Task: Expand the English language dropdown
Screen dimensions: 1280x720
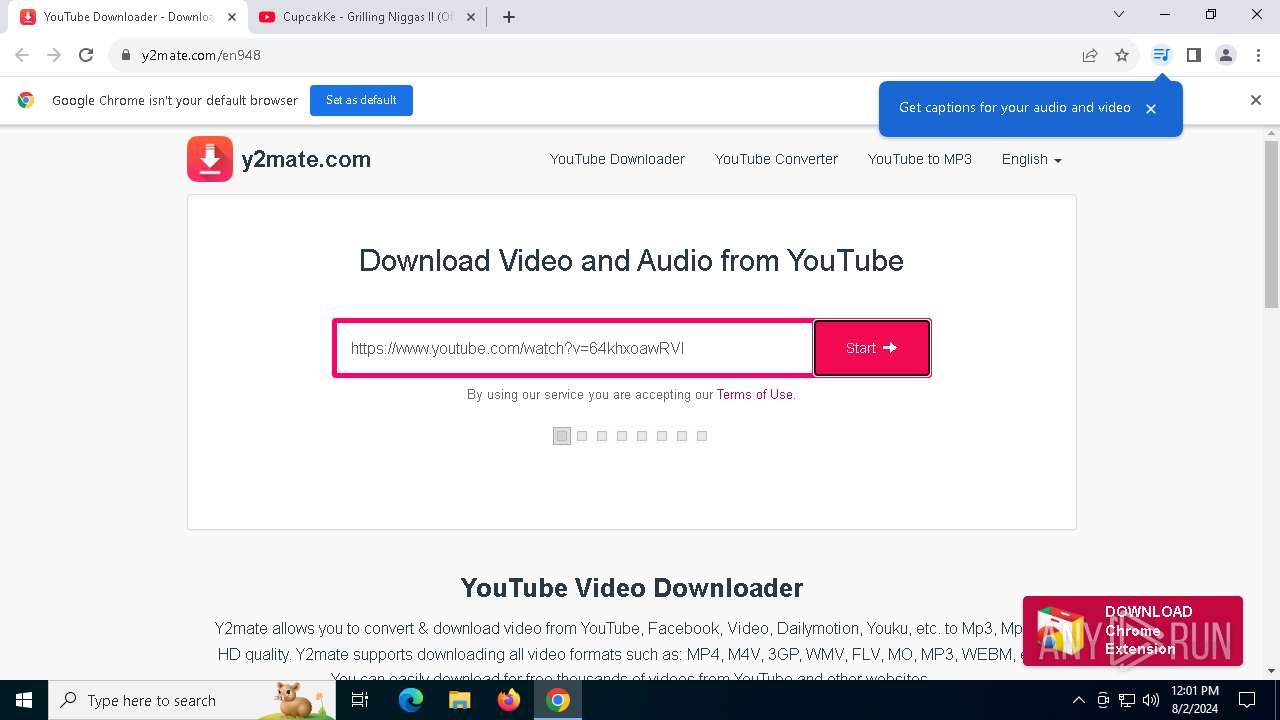Action: [x=1031, y=159]
